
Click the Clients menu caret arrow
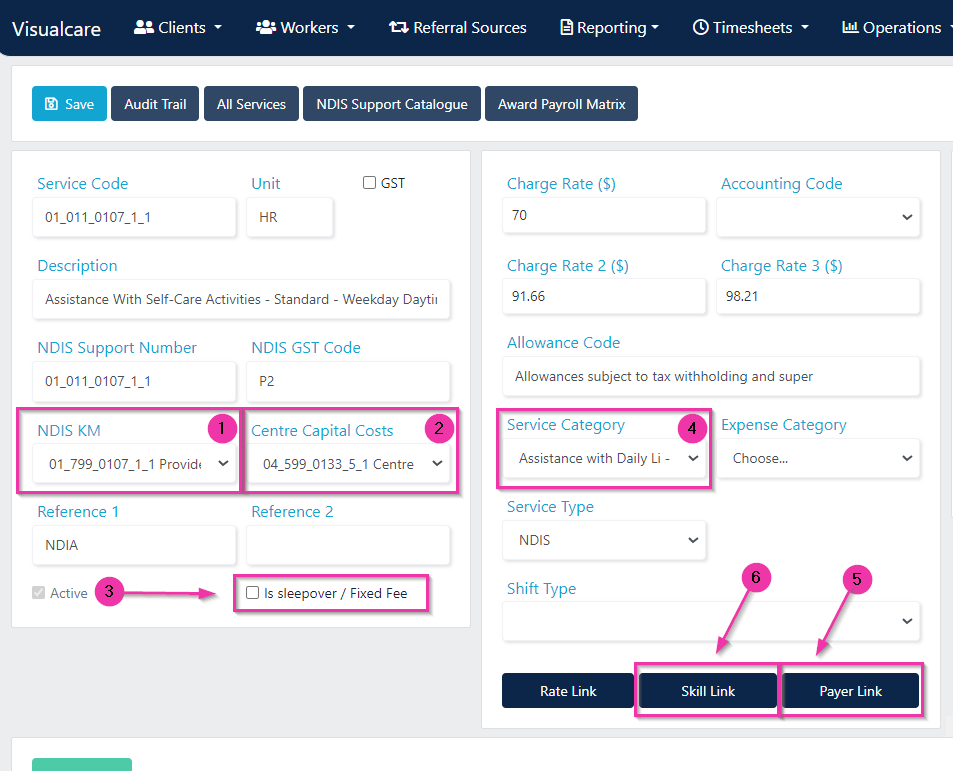point(218,28)
